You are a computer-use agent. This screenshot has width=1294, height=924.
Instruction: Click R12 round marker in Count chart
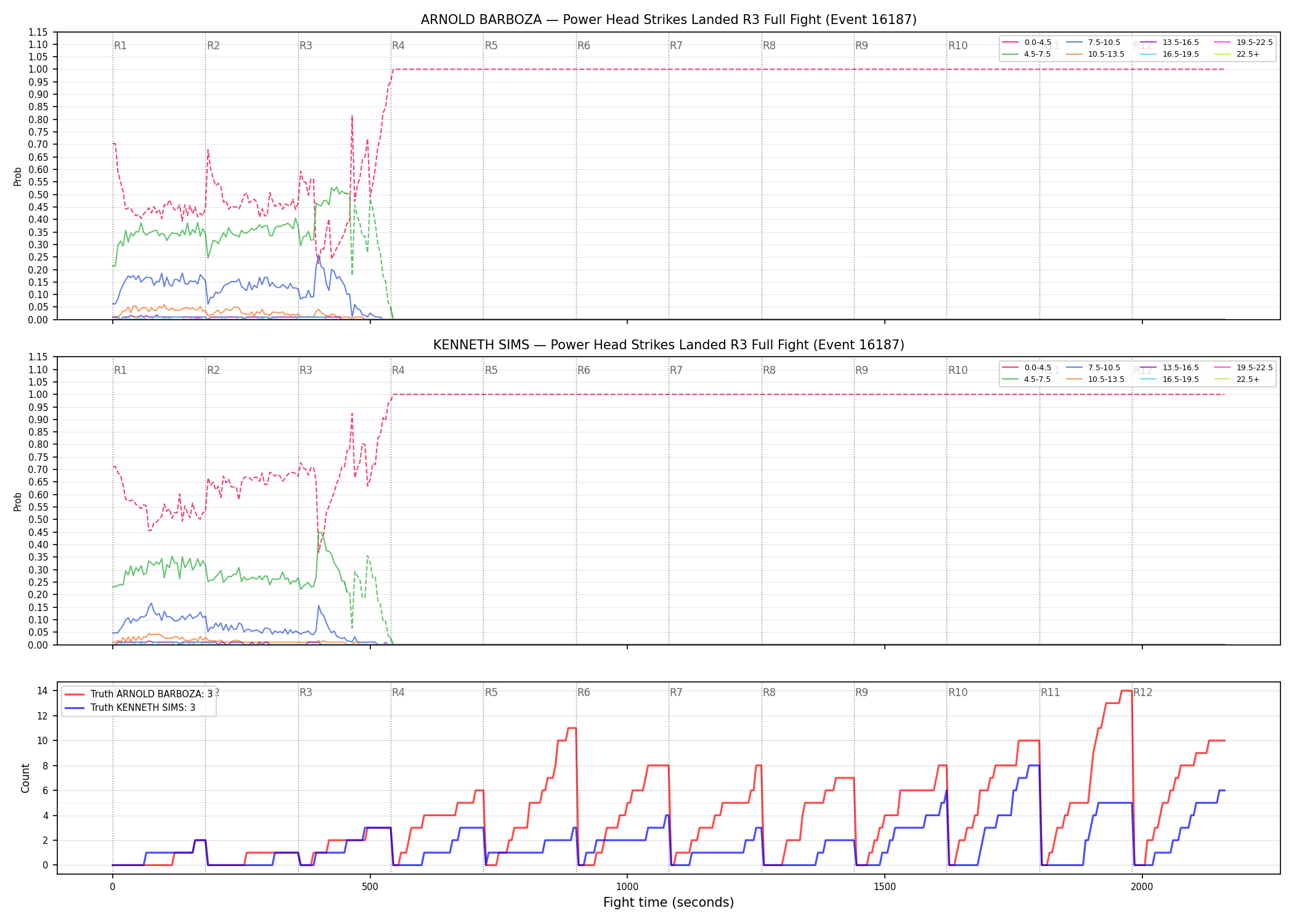[x=1142, y=692]
